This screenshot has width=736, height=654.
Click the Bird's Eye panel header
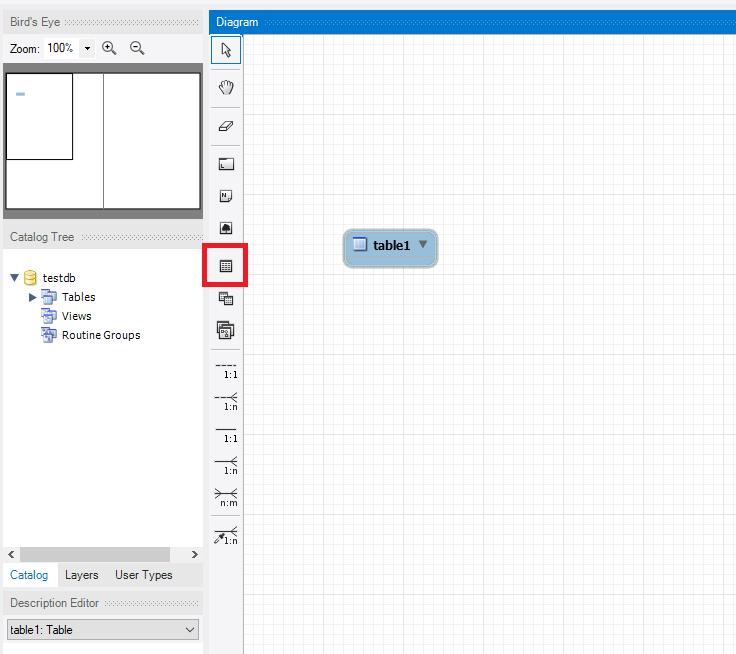tap(103, 22)
